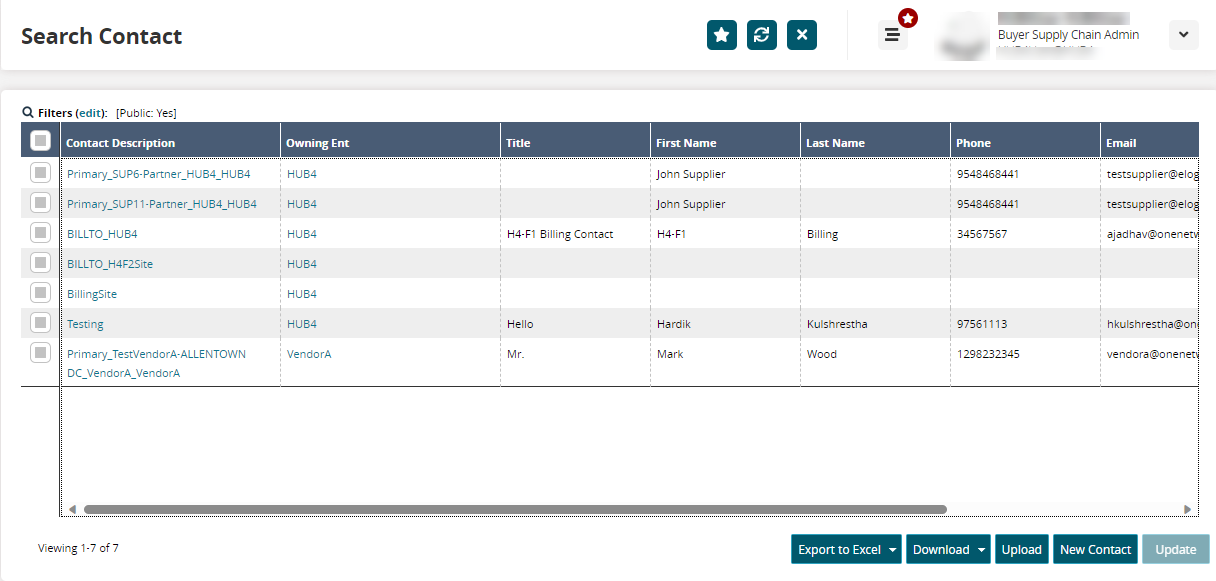
Task: Expand the user profile dropdown chevron
Action: 1184,35
